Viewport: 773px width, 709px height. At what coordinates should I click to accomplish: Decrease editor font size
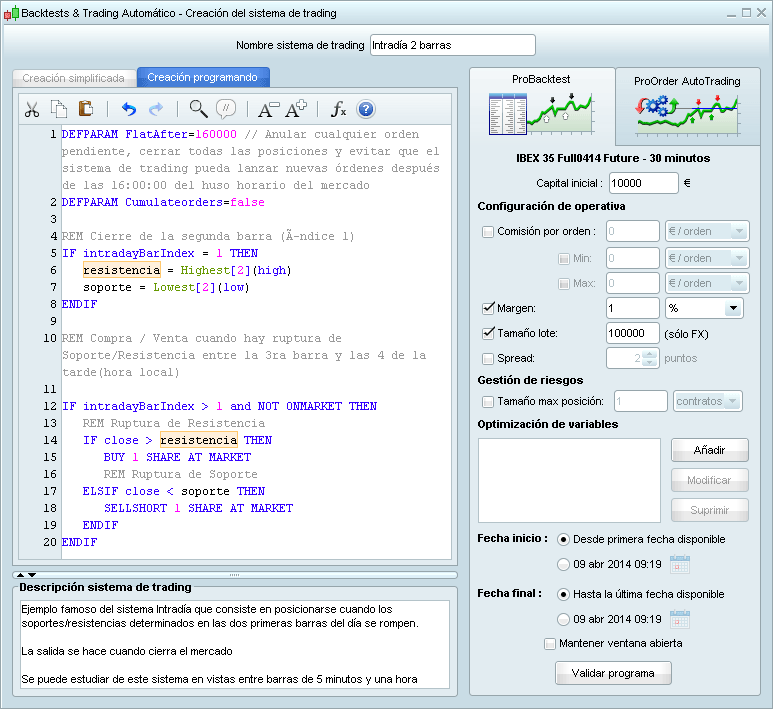[268, 110]
